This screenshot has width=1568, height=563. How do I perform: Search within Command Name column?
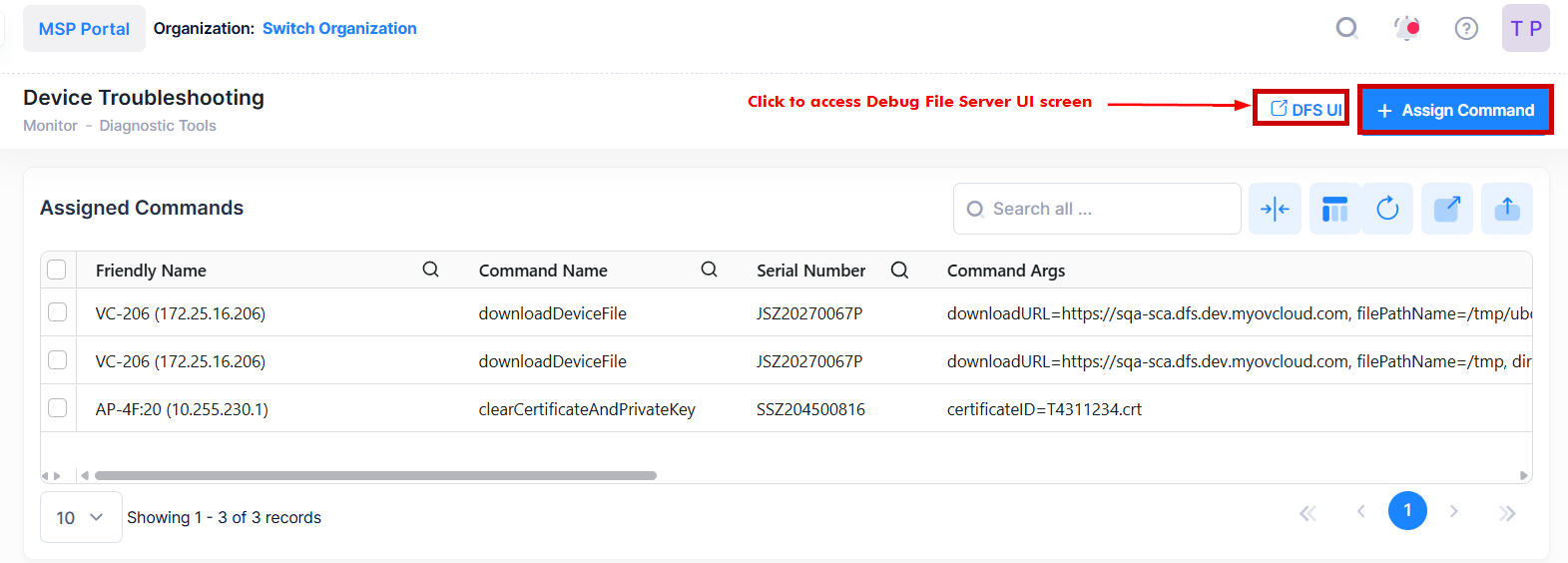(709, 270)
